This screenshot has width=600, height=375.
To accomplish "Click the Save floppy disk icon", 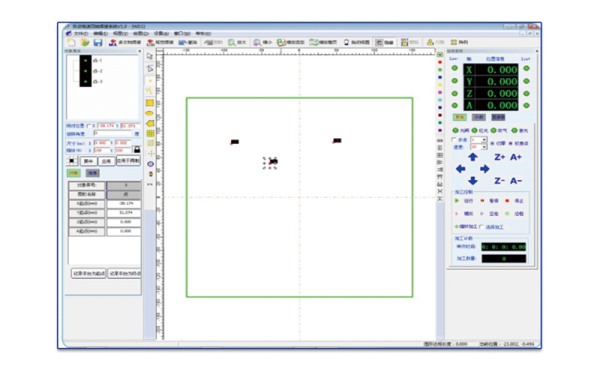I will tap(98, 42).
